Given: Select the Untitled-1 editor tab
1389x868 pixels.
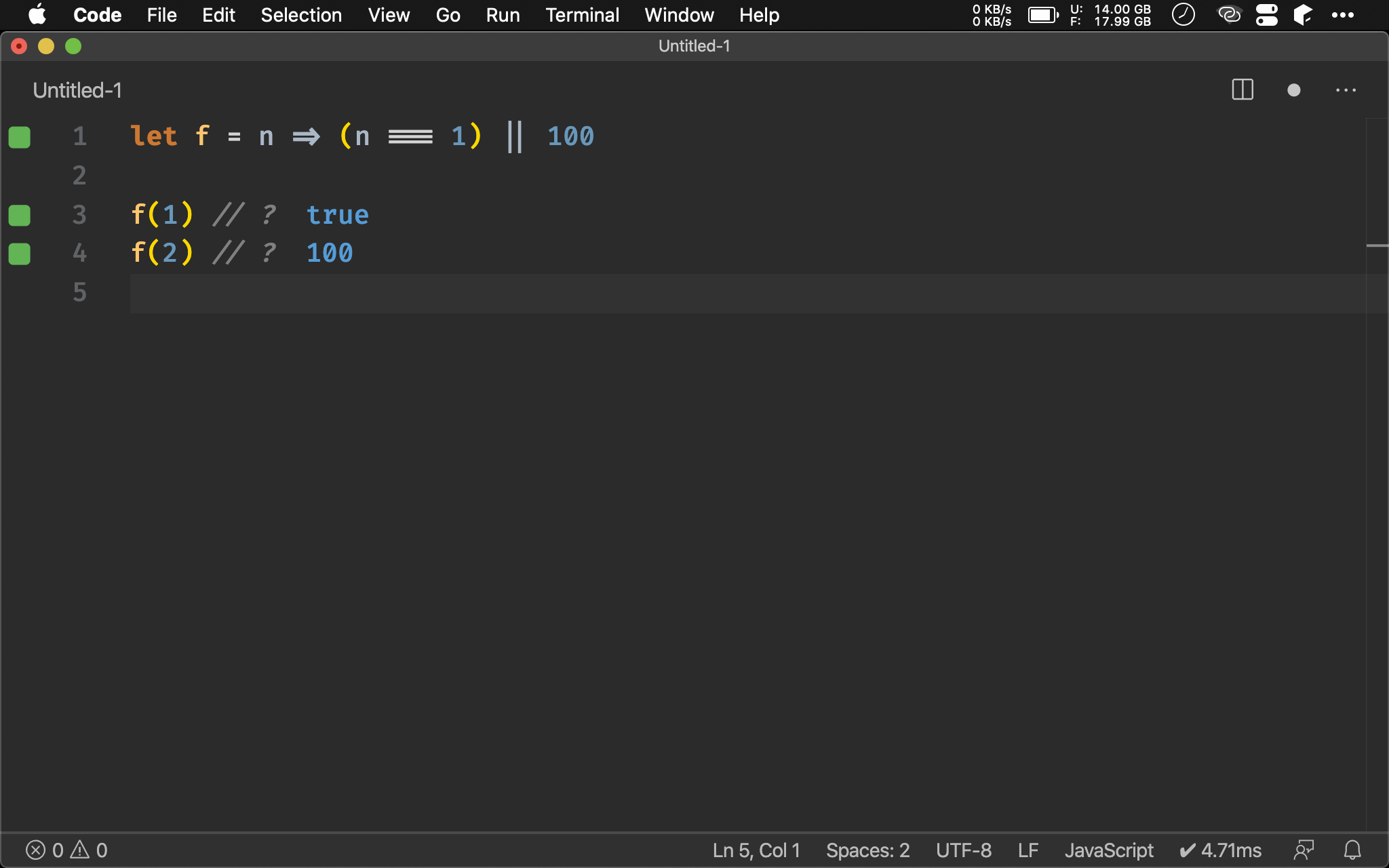Looking at the screenshot, I should pos(77,90).
